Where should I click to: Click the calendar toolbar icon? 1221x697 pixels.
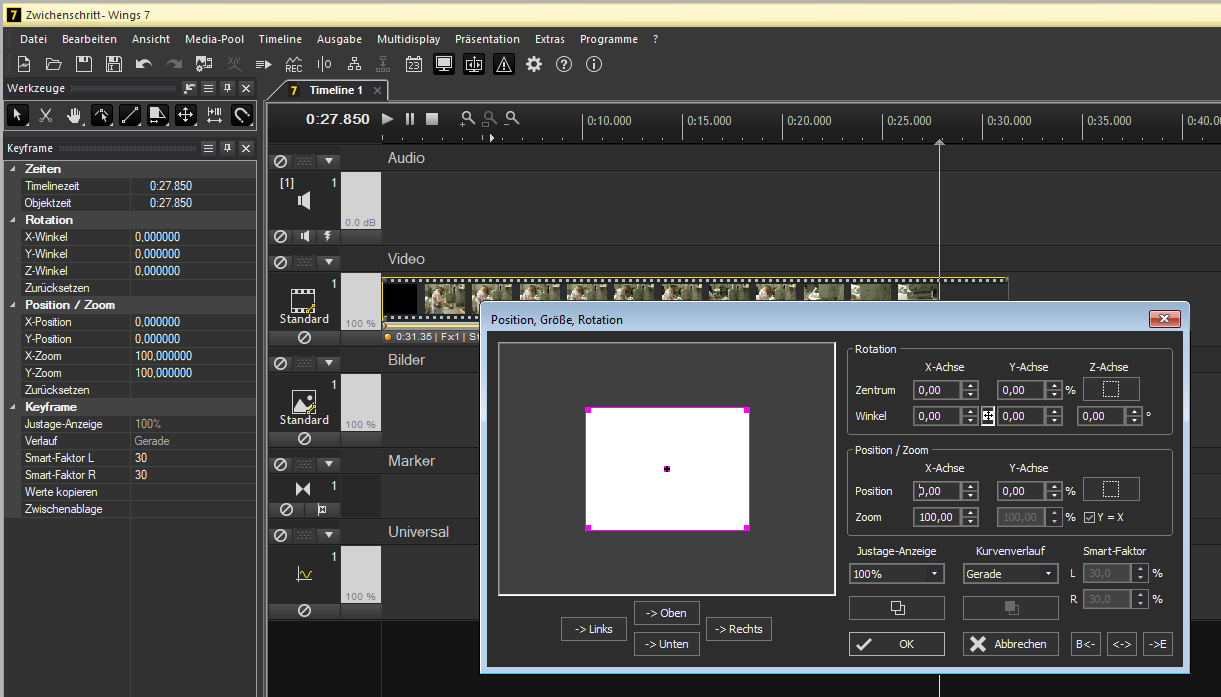414,64
